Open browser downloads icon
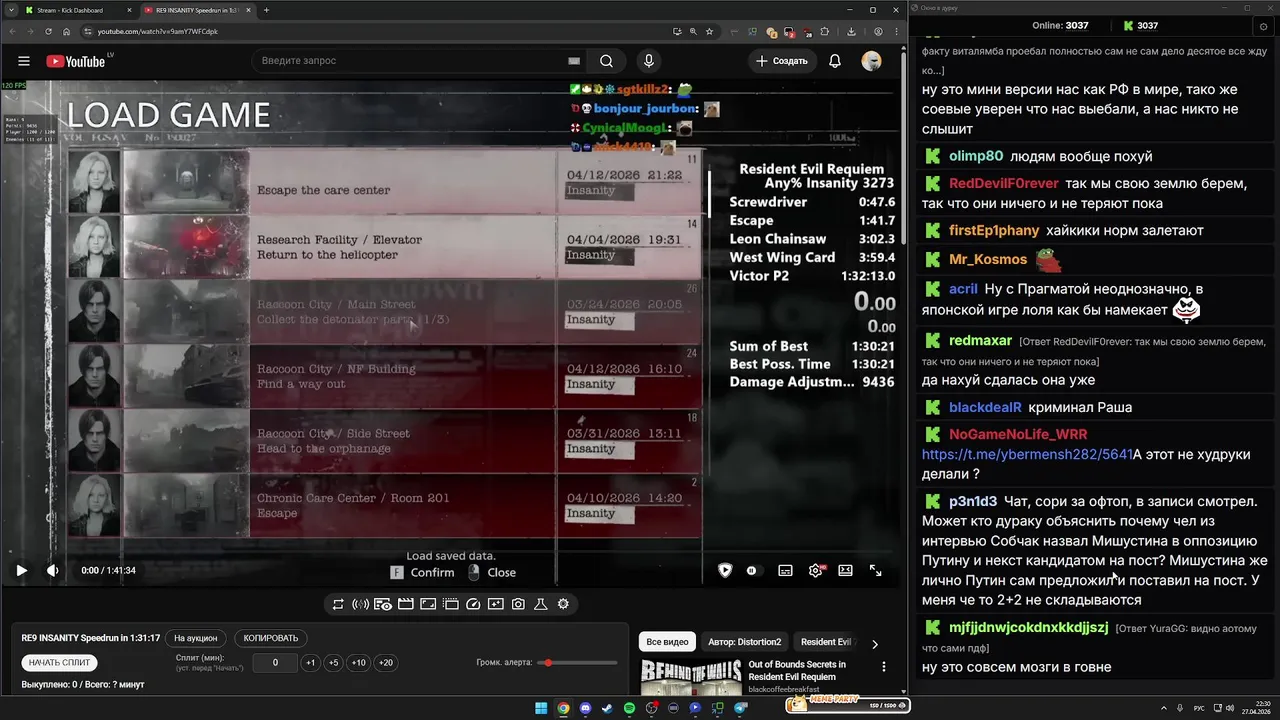This screenshot has width=1280, height=720. tap(851, 31)
